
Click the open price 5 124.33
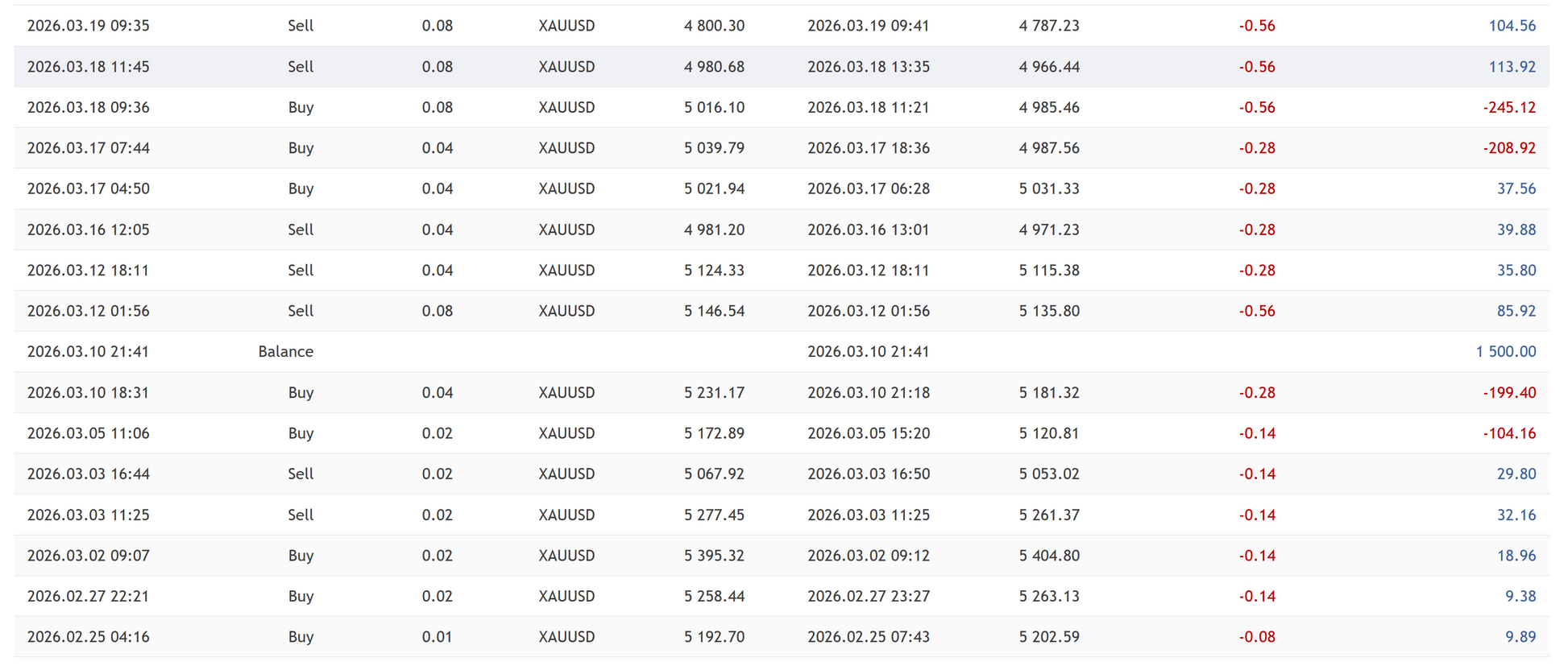click(714, 271)
